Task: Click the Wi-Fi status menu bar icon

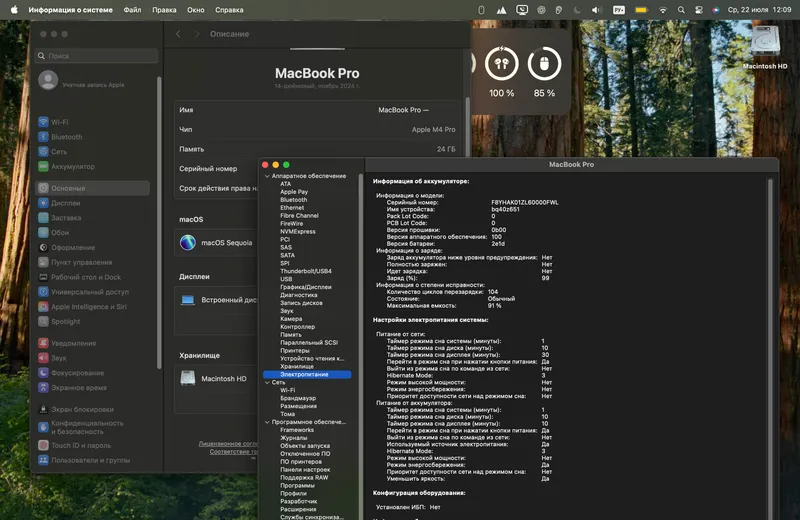Action: 662,10
